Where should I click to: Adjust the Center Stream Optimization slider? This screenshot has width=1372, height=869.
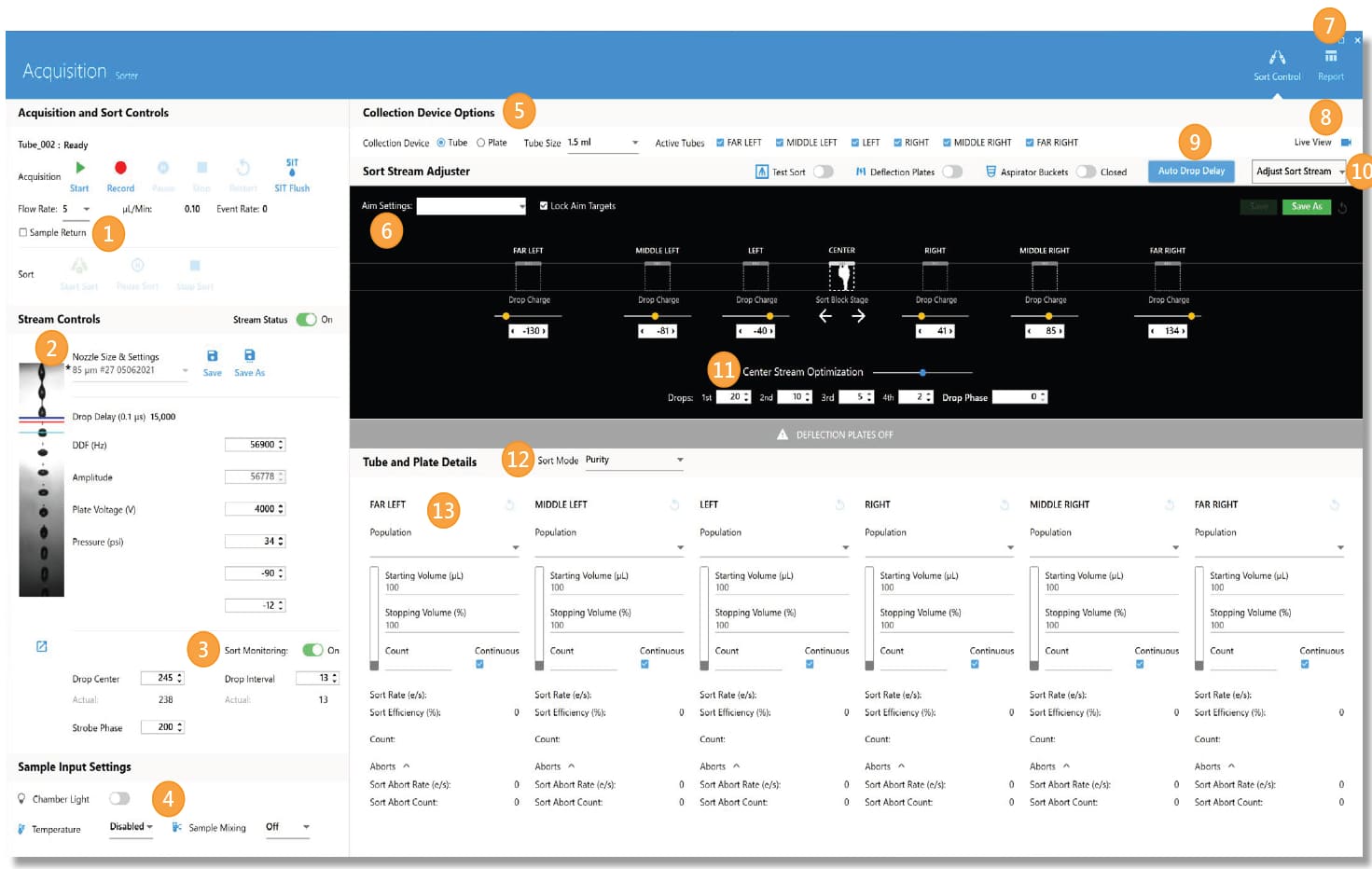(922, 373)
